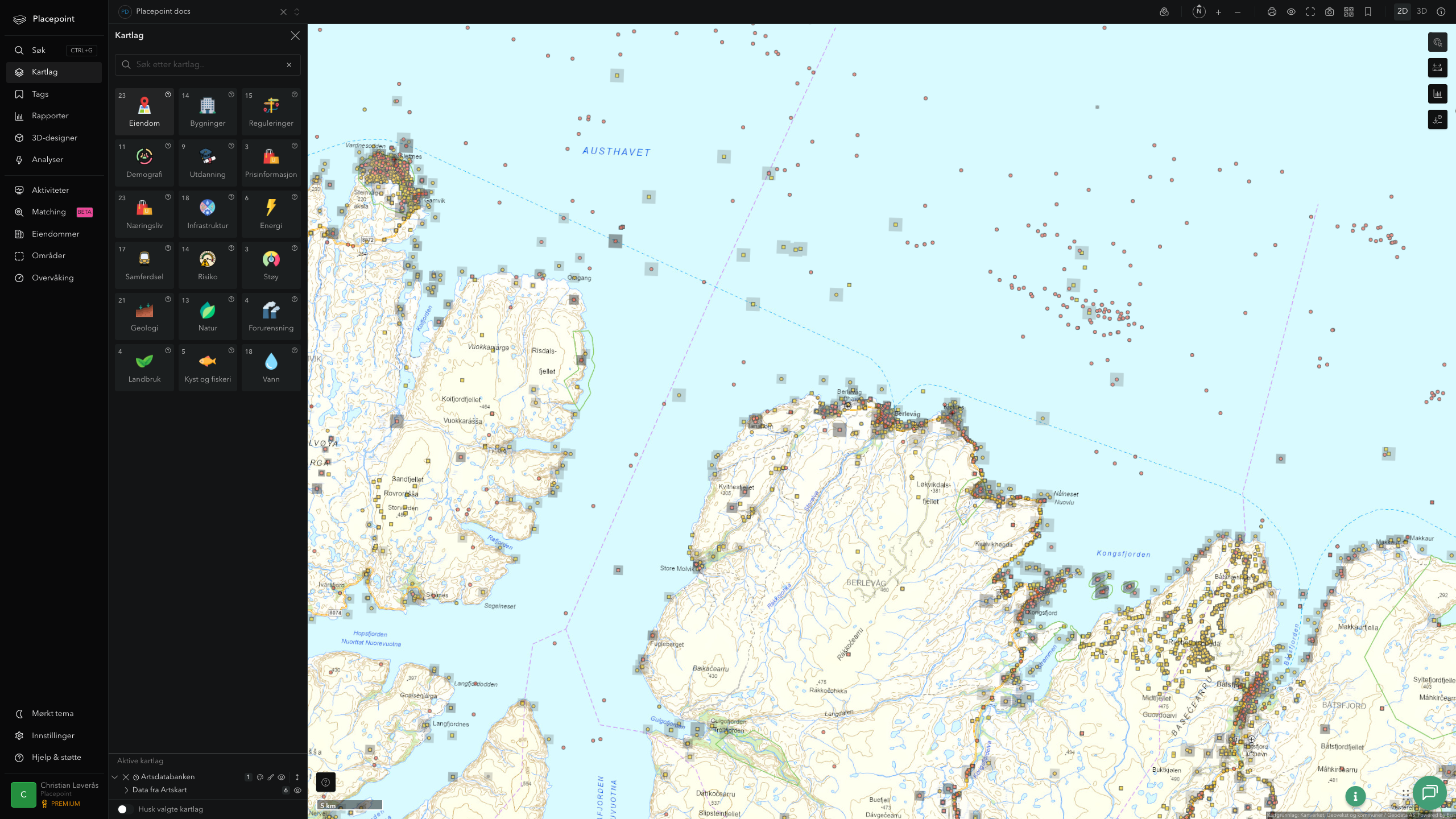Open Rapporter in the sidebar

pos(54,116)
